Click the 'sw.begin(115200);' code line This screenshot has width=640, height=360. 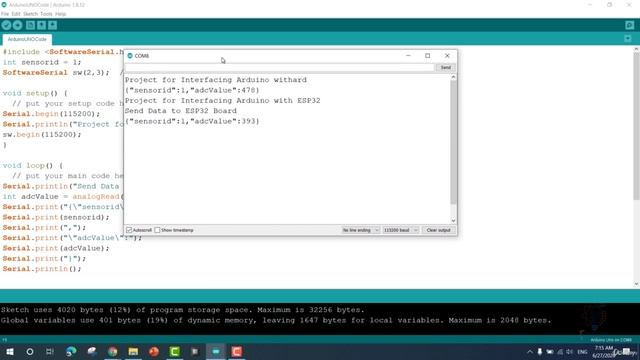tap(42, 134)
